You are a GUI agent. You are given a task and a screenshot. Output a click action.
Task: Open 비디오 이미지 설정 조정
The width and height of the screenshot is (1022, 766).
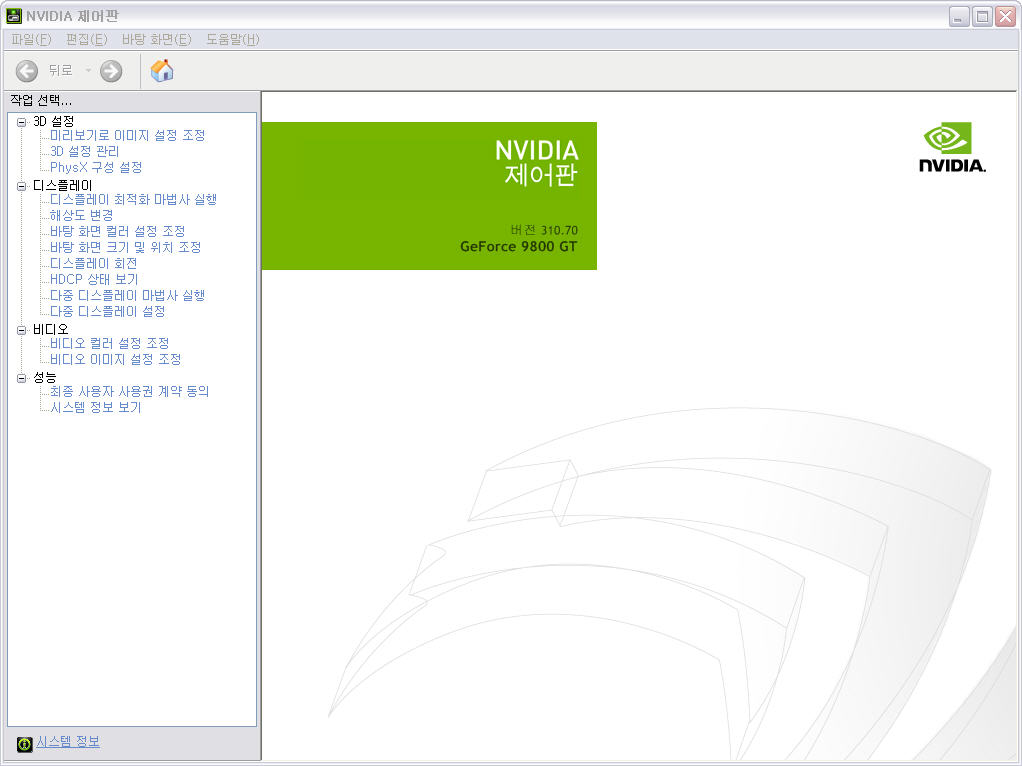115,359
